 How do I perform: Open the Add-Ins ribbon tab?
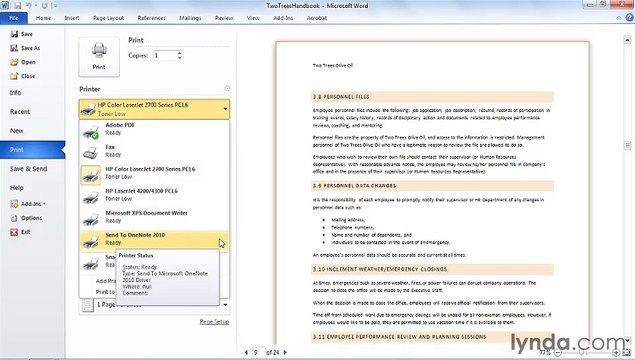coord(283,18)
